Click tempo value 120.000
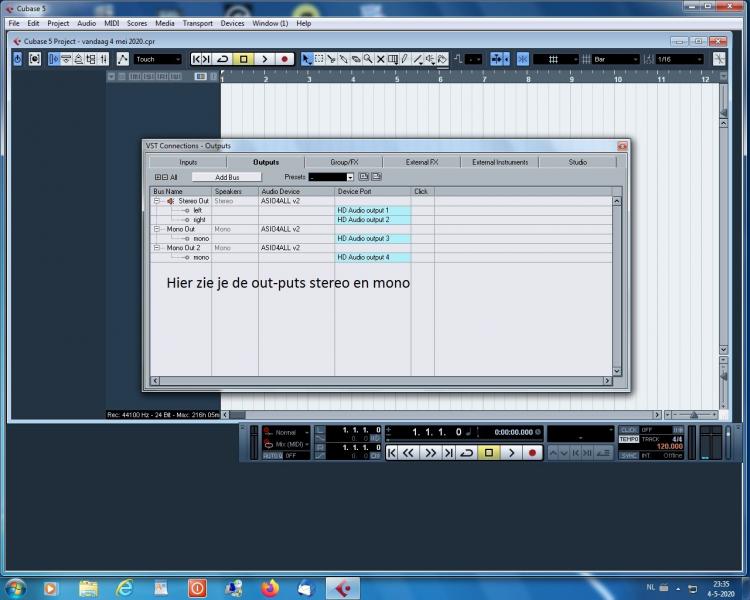The height and width of the screenshot is (600, 750). (x=669, y=446)
